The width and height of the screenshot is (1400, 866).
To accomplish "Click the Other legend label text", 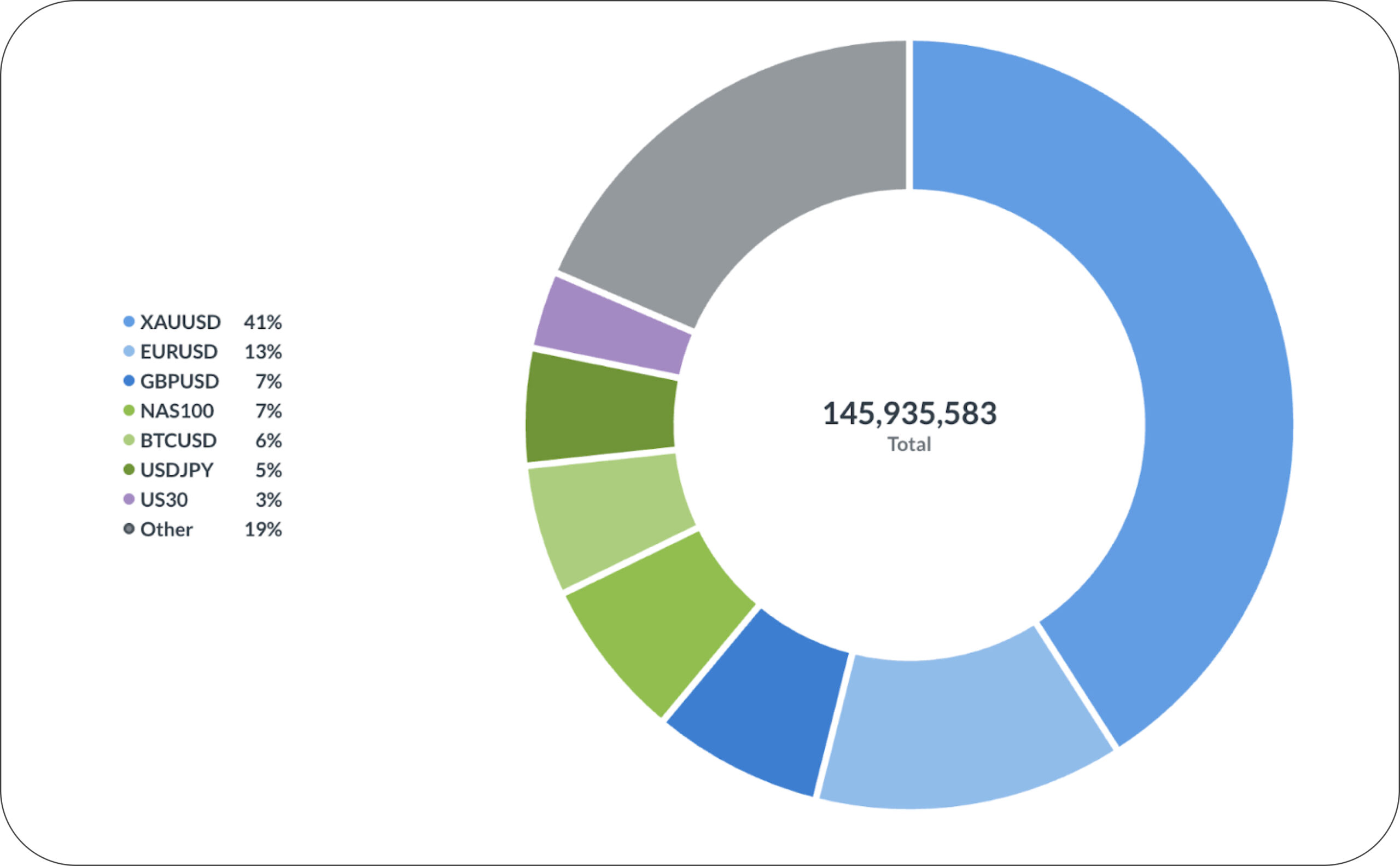I will 167,530.
